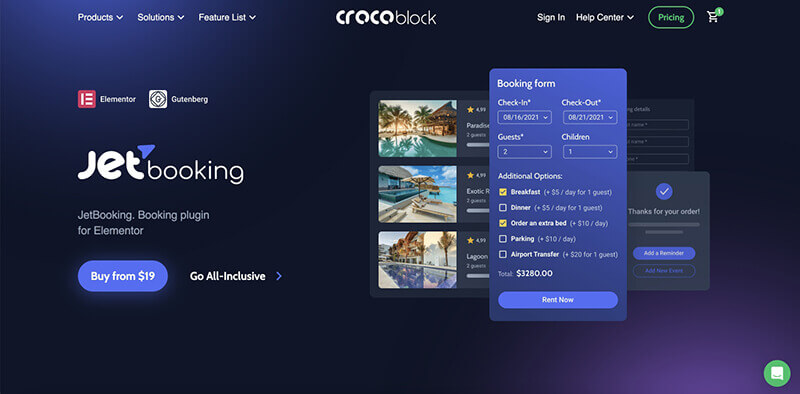Click the Rent Now button
The image size is (800, 394).
coord(558,300)
